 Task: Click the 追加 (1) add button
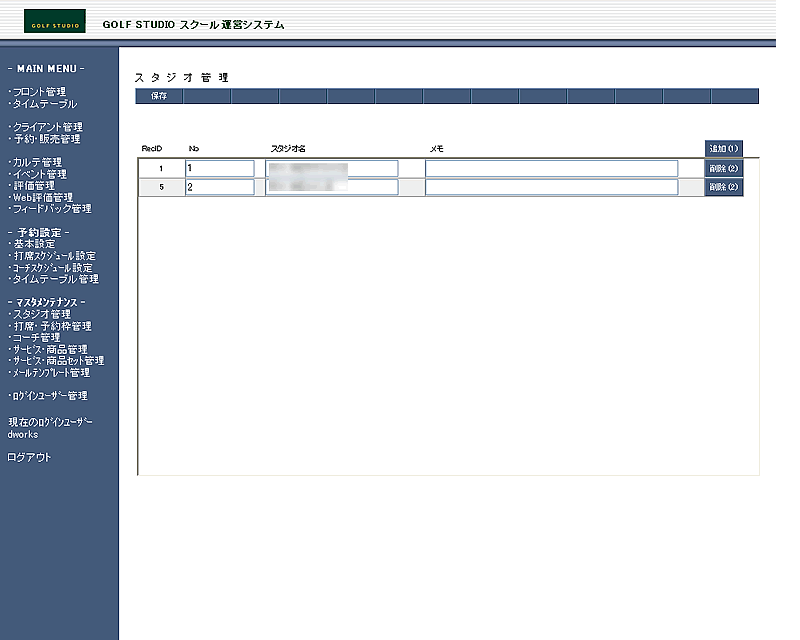point(723,149)
